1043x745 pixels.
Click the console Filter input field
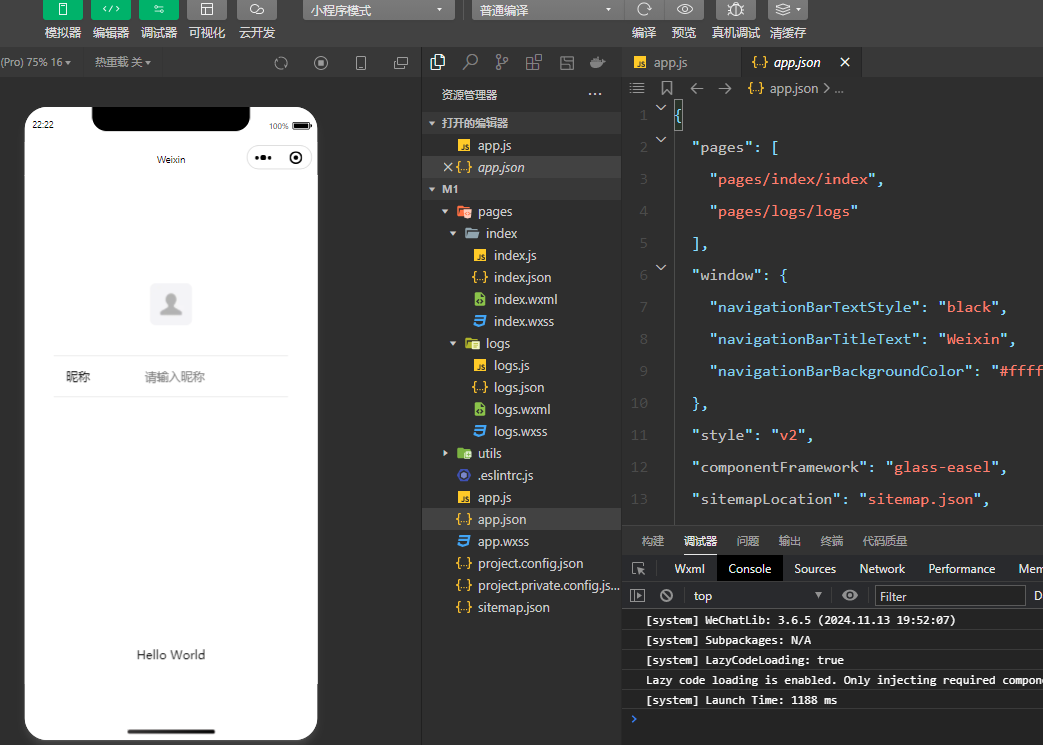[x=949, y=596]
